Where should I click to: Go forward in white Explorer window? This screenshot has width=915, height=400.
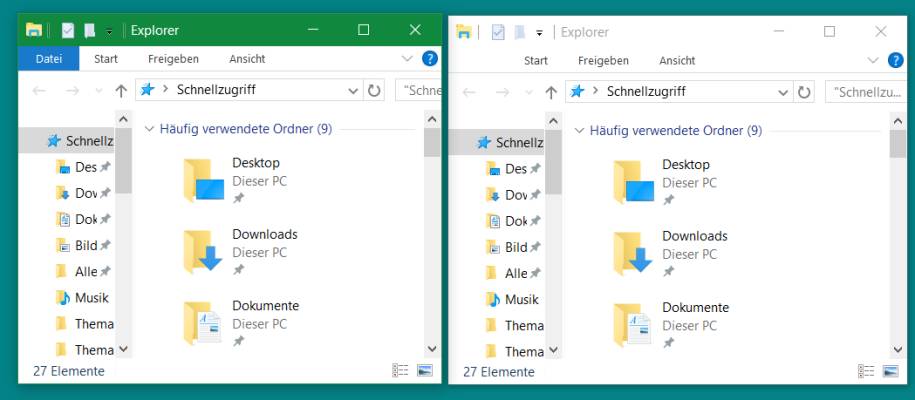click(502, 92)
